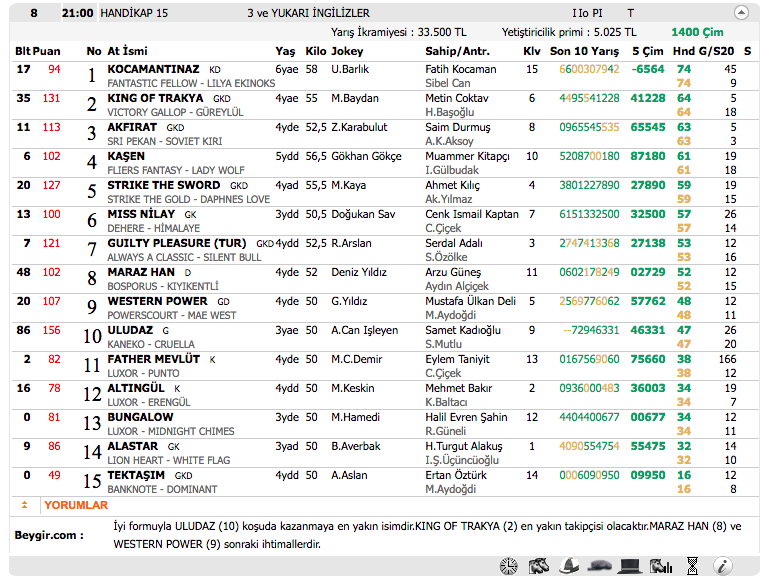Open KOCAMANTINAZ horse details
This screenshot has width=761, height=581.
point(153,69)
